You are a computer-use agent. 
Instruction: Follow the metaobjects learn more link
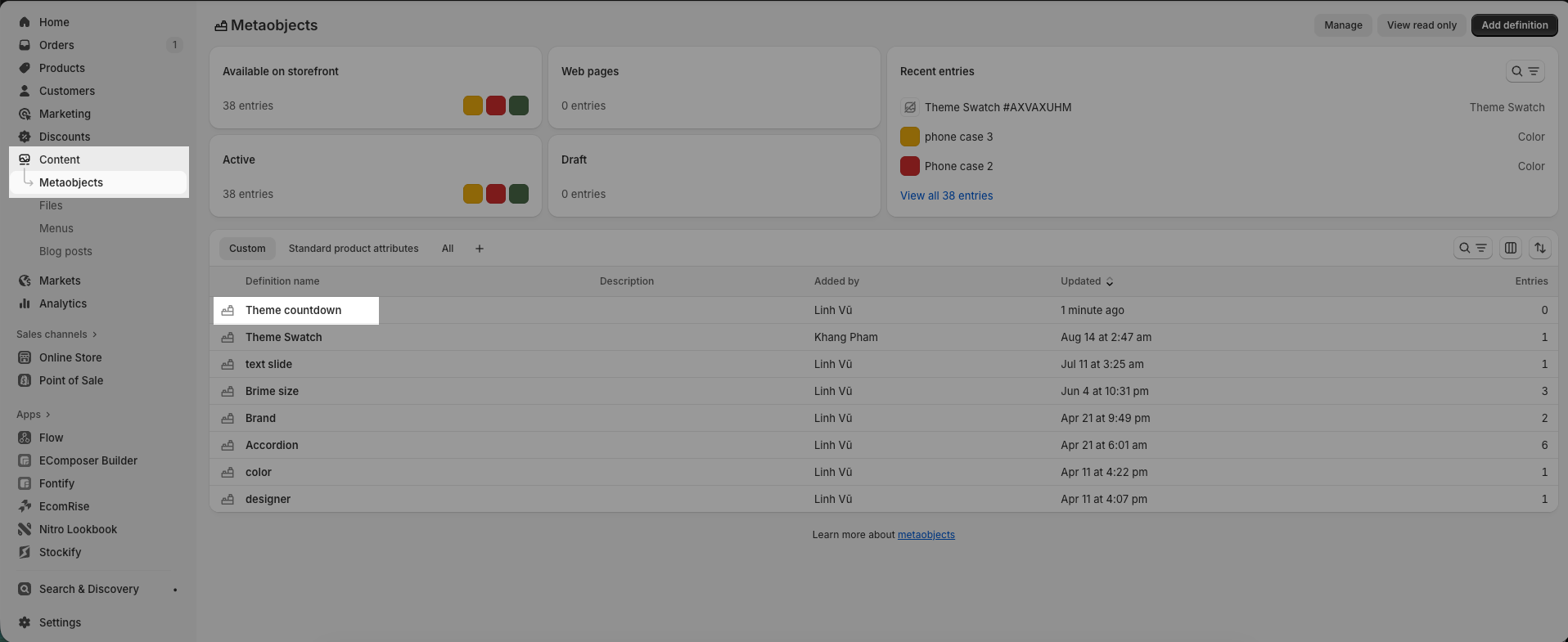coord(926,535)
